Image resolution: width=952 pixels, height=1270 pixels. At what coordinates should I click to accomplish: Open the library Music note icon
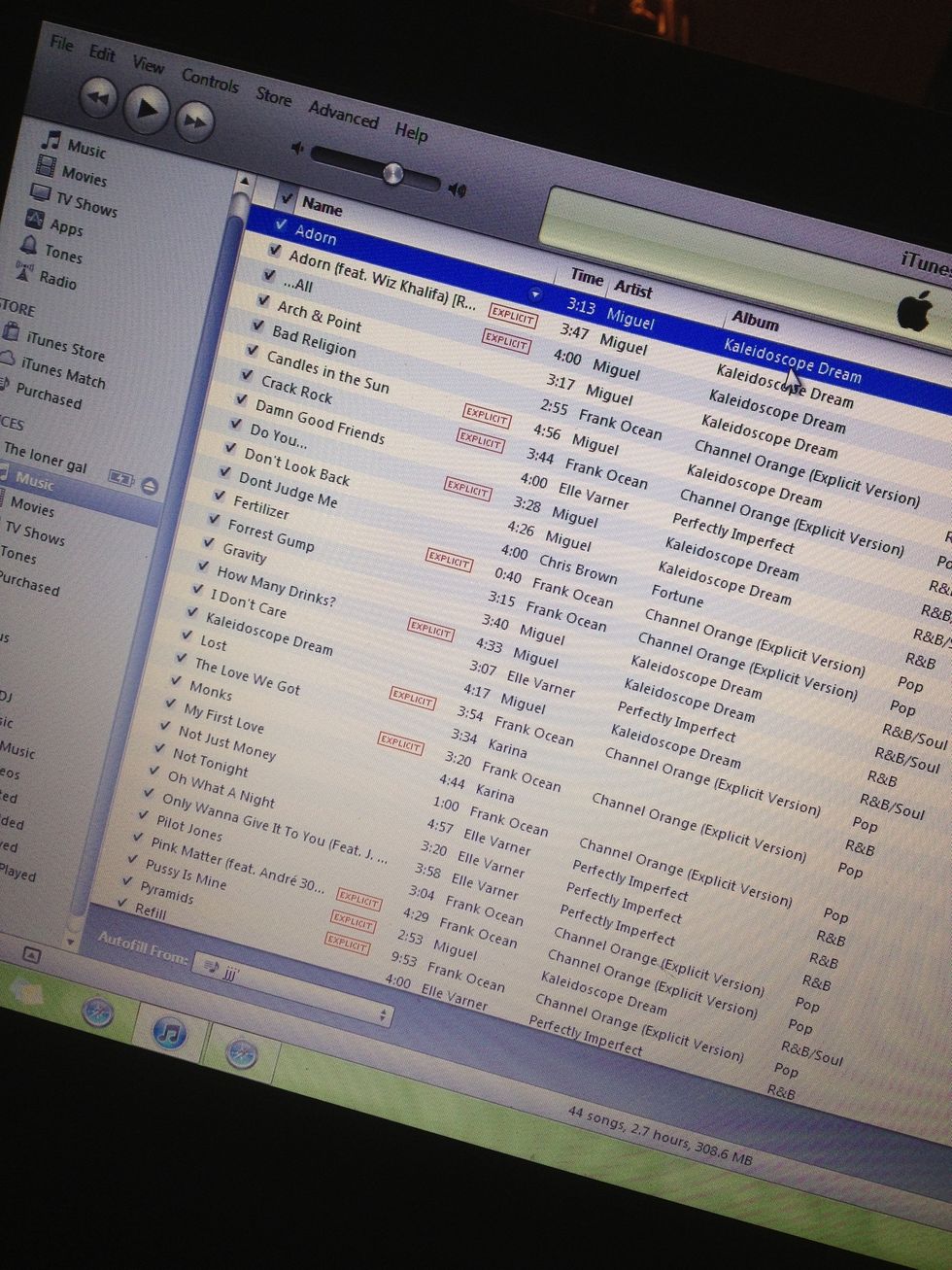51,141
